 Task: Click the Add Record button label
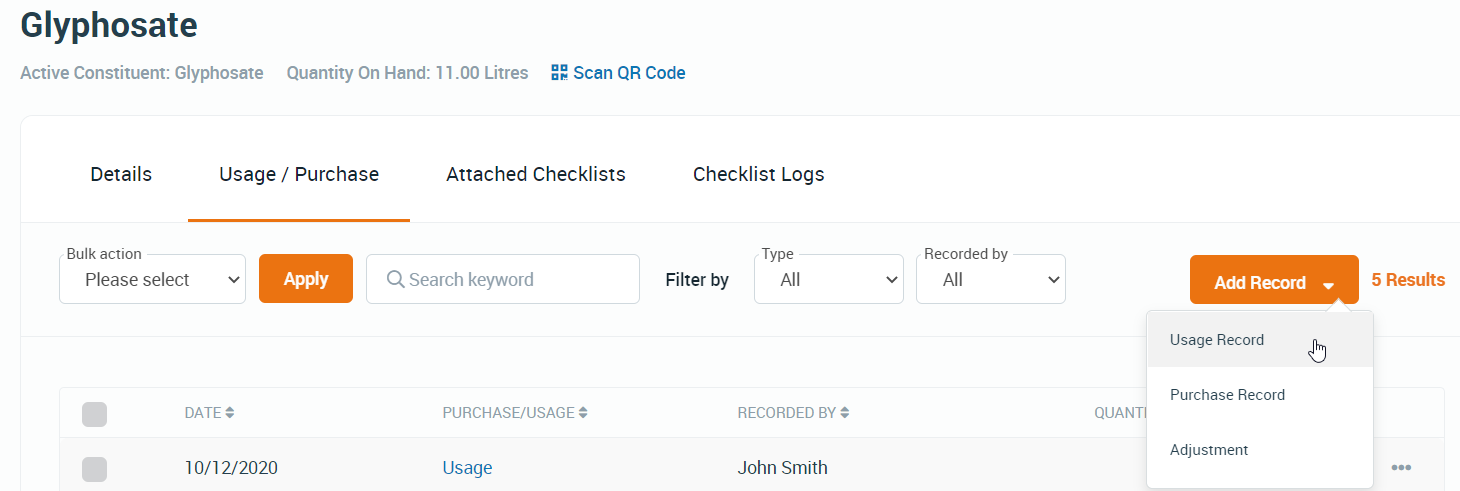1260,283
